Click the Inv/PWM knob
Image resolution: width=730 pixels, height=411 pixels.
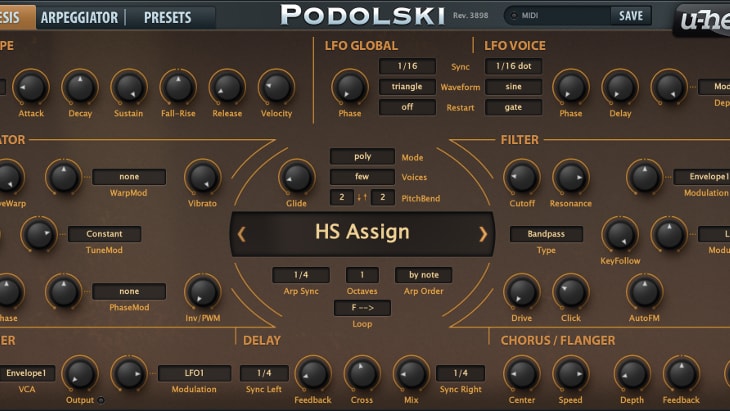pyautogui.click(x=203, y=292)
